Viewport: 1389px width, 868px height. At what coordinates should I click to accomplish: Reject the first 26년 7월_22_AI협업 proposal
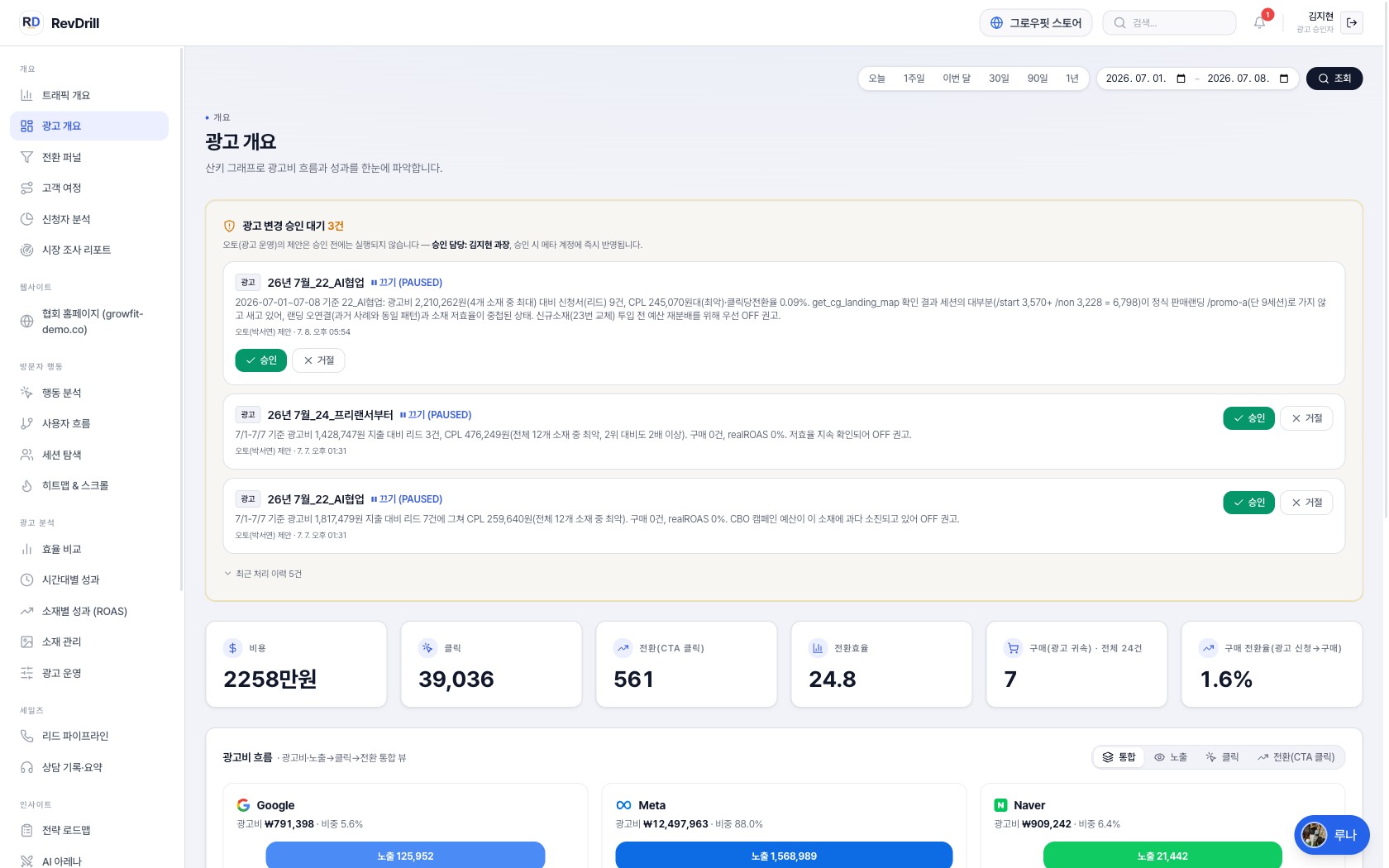318,360
